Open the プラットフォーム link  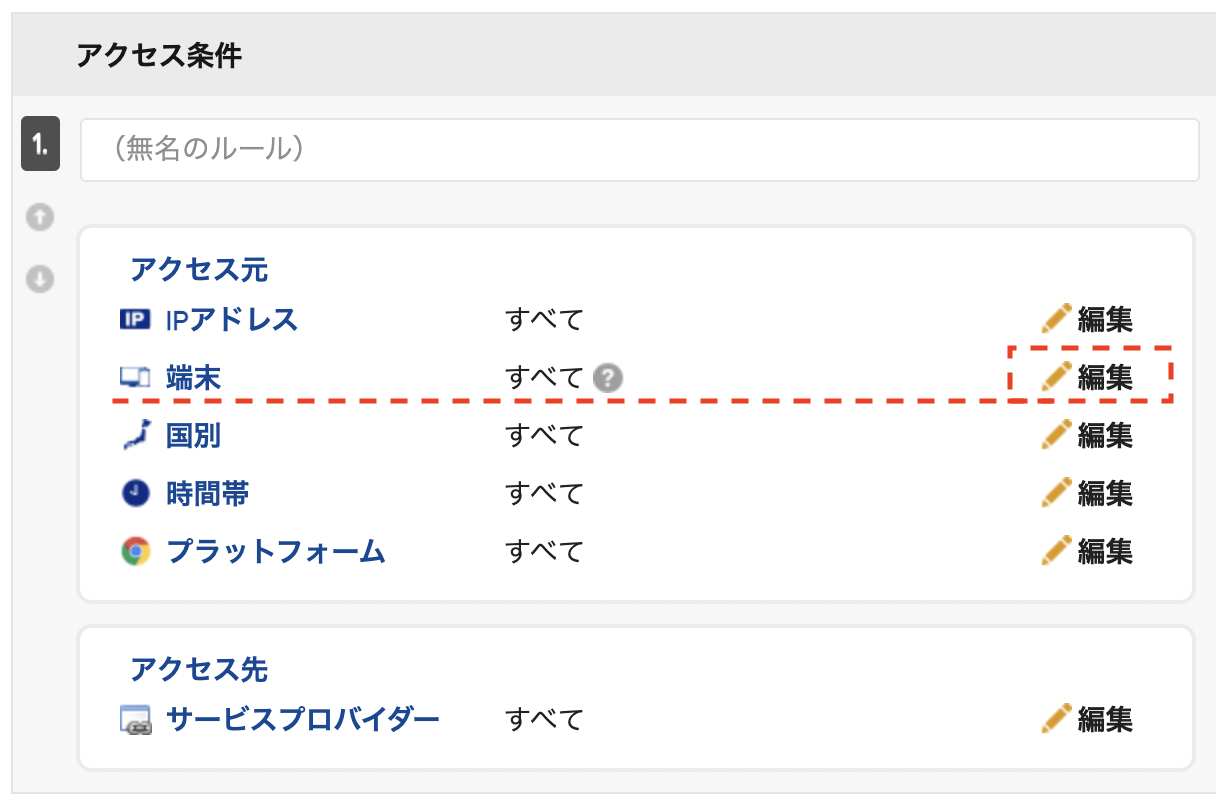click(276, 551)
